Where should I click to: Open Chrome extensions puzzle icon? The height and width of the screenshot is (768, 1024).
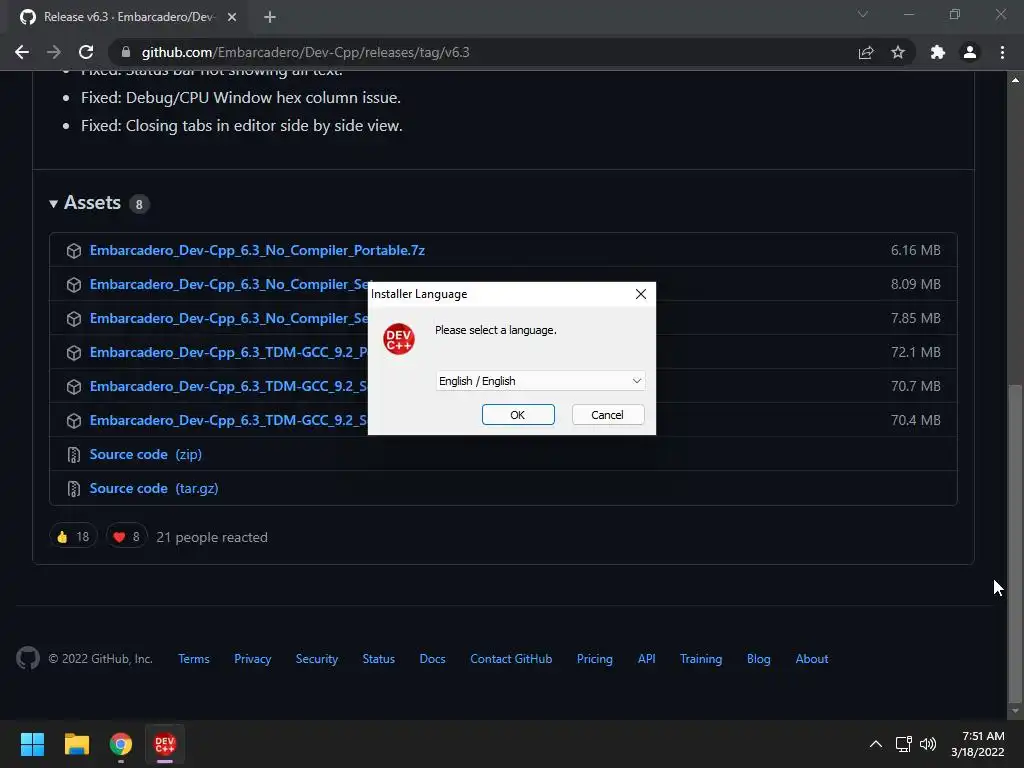click(x=938, y=52)
